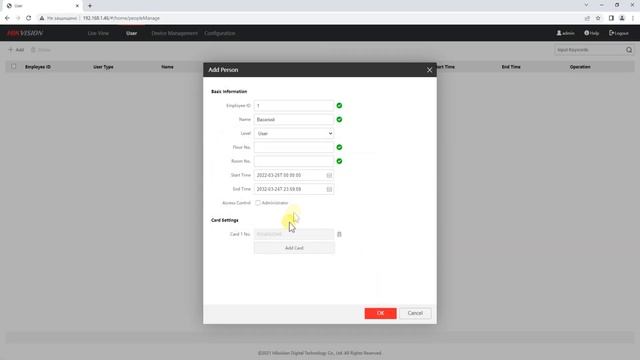Click the Operation column header
Viewport: 640px width, 360px height.
click(x=580, y=67)
